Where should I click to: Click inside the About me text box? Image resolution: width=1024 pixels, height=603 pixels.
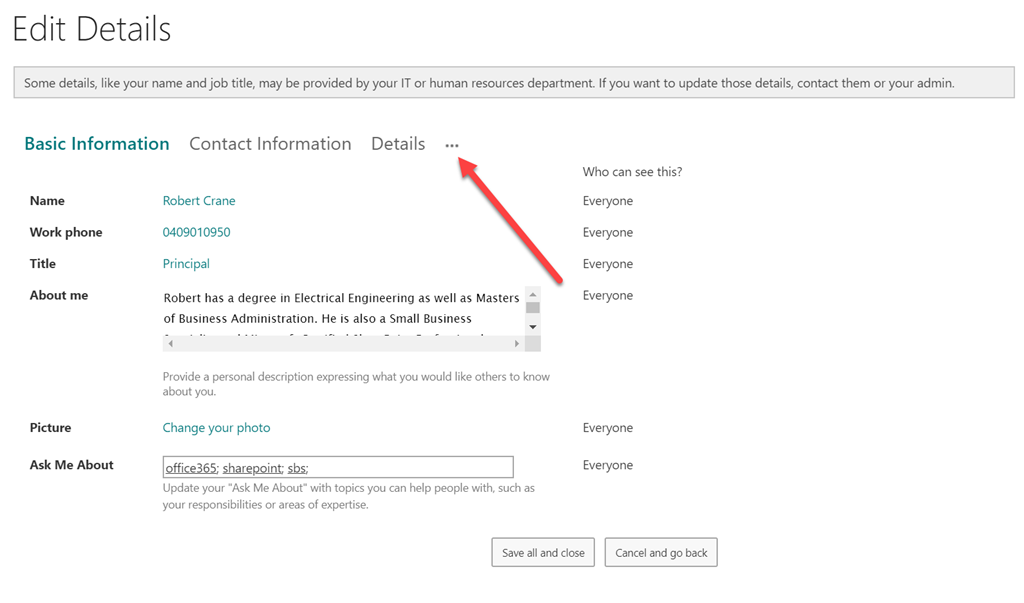[x=340, y=308]
